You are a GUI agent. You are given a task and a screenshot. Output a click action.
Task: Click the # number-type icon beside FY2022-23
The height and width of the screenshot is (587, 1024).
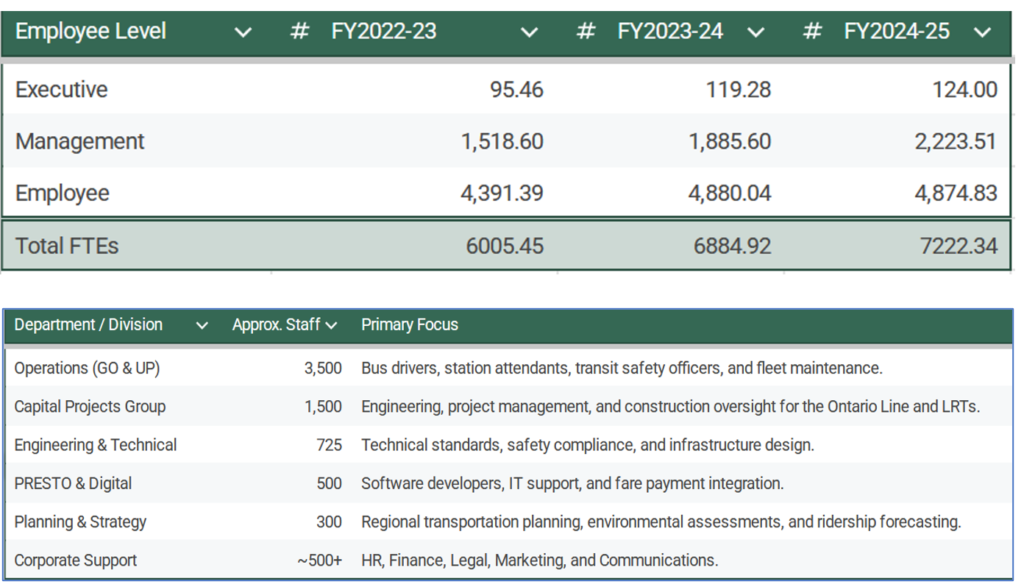[299, 32]
